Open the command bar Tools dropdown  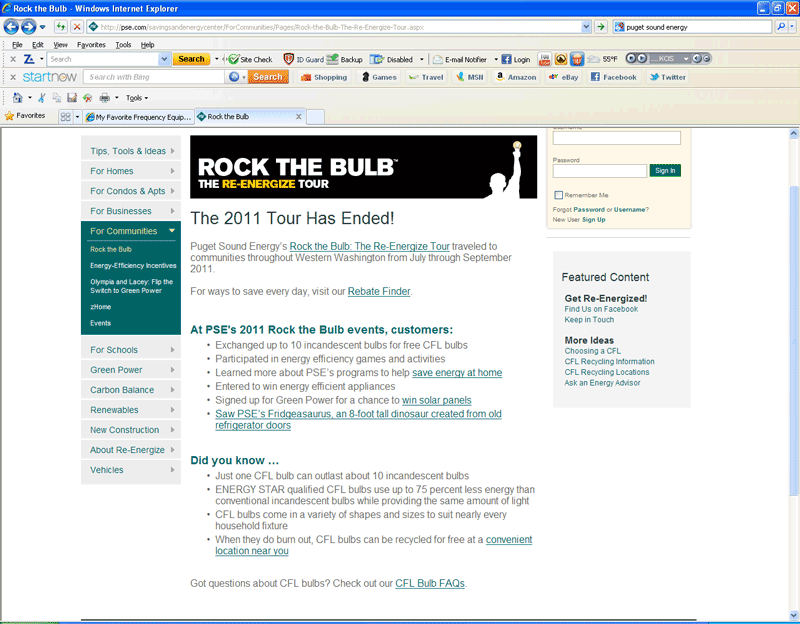[x=137, y=98]
